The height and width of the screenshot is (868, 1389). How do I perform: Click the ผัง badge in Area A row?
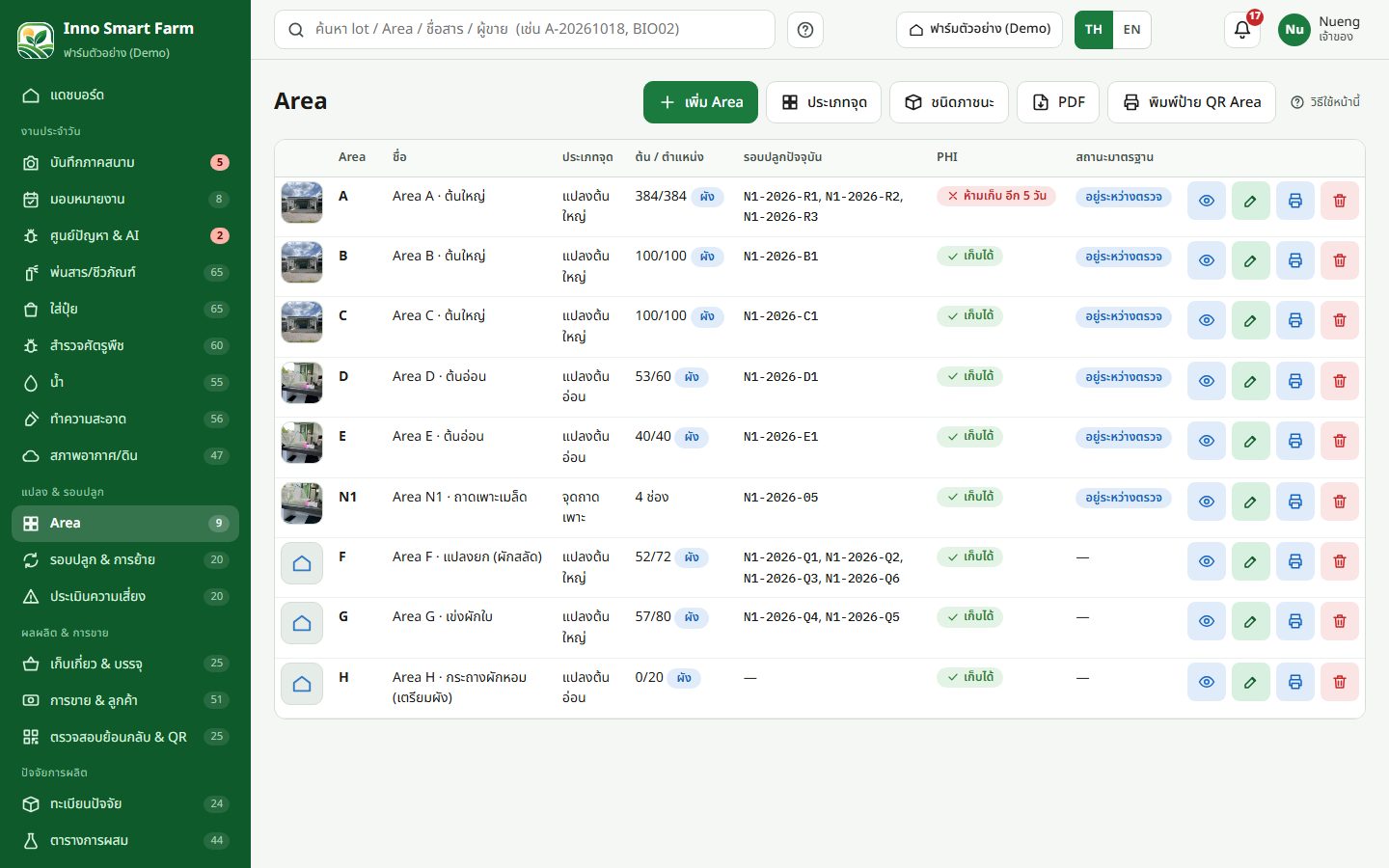707,197
